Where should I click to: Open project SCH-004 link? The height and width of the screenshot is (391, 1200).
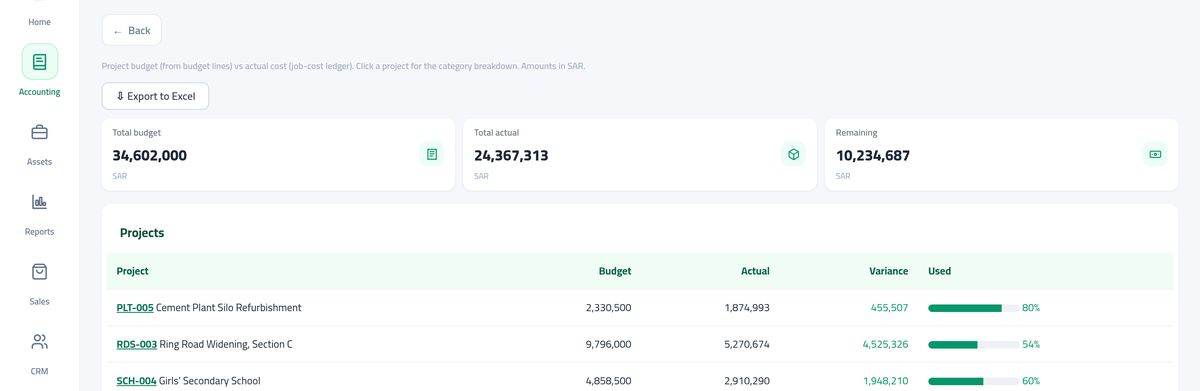136,381
